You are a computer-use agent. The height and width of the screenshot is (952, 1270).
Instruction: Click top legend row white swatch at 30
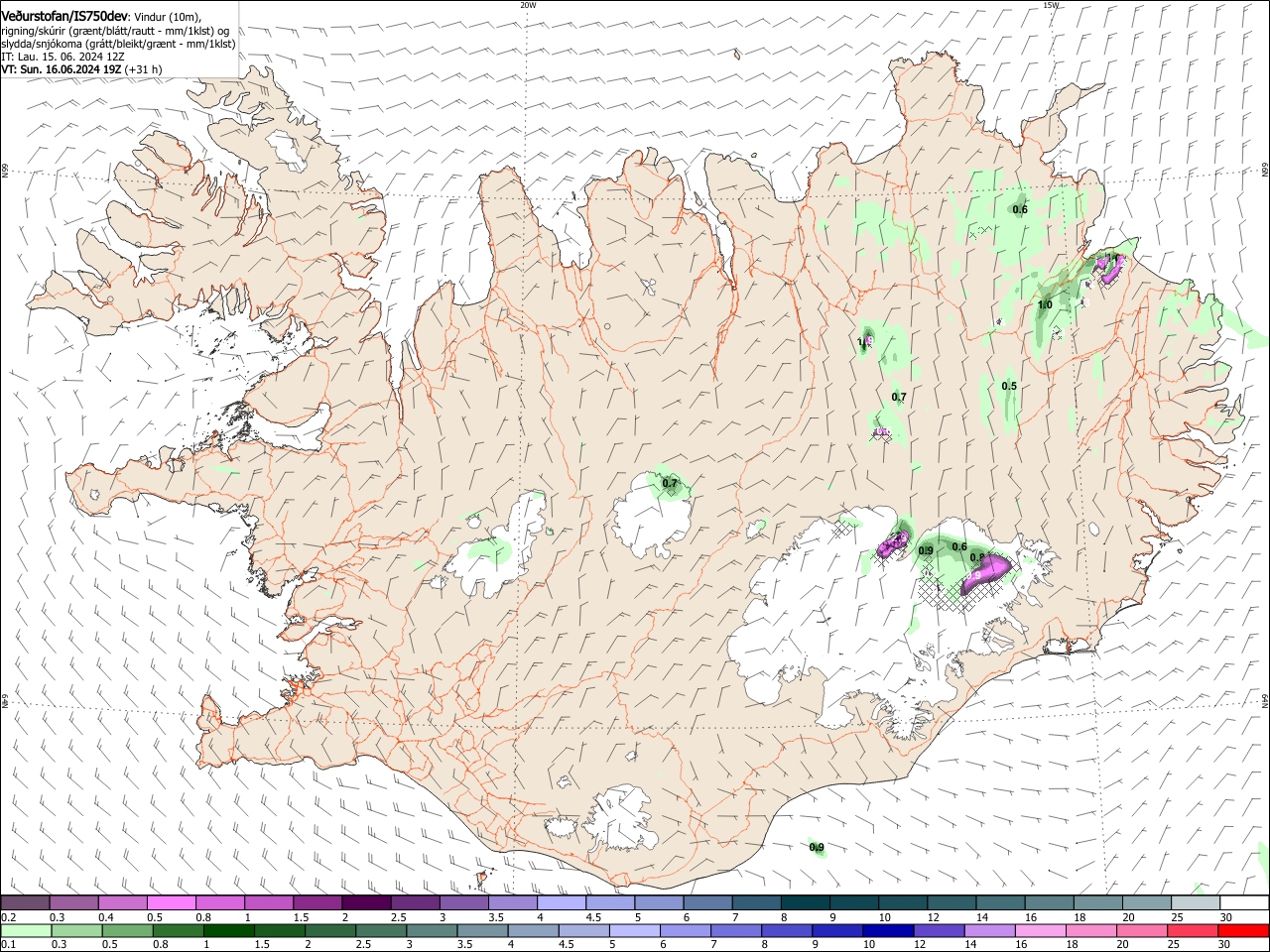[1244, 902]
